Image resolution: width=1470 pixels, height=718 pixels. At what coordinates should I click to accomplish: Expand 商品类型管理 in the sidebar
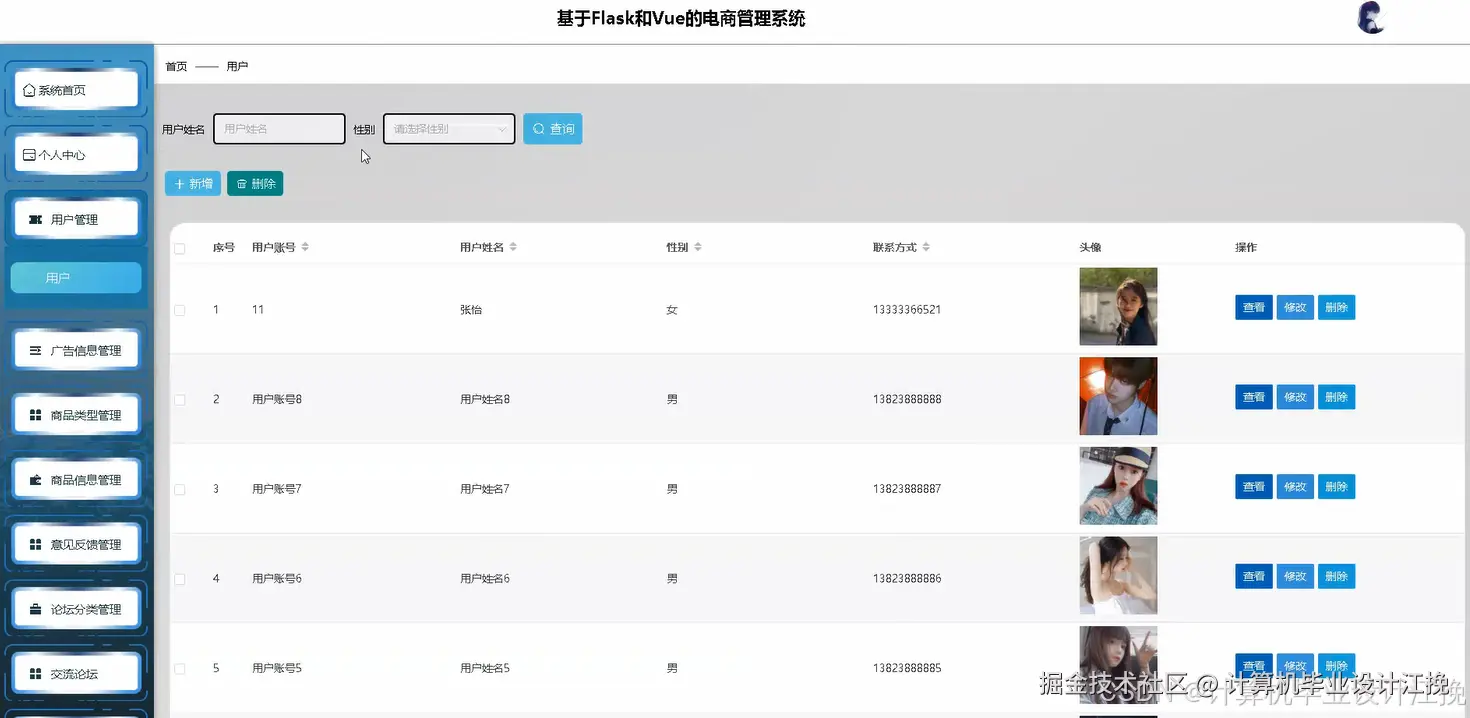[76, 415]
